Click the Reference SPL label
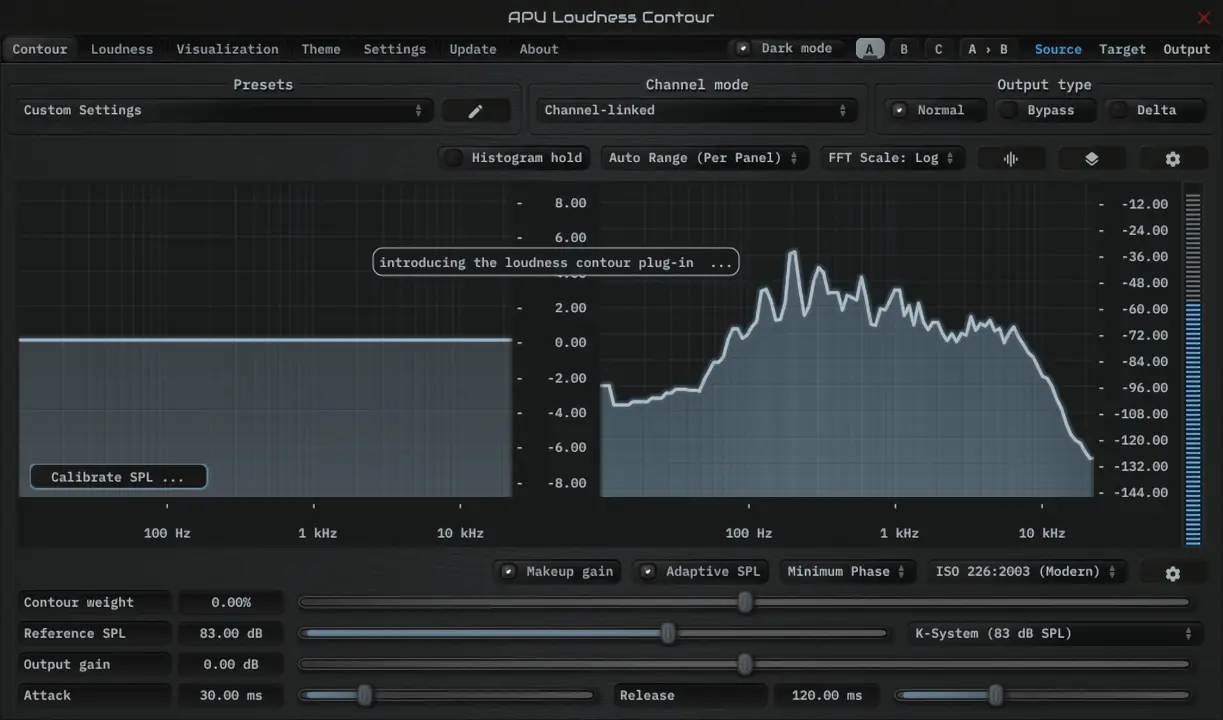 point(95,634)
